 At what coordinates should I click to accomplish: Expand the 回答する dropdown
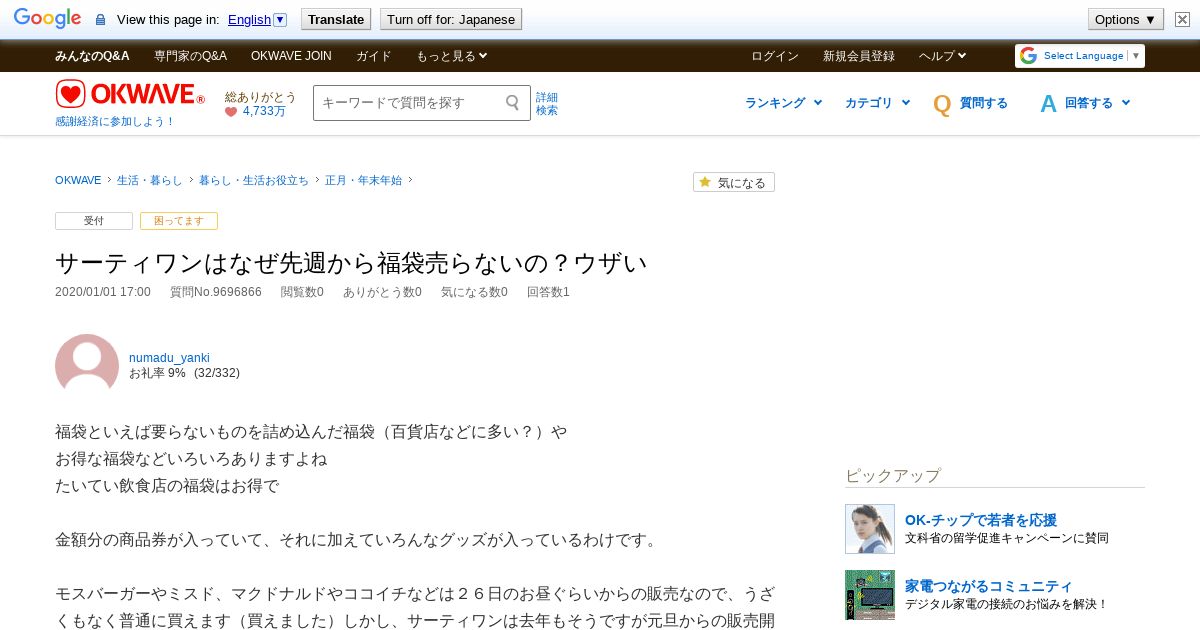pyautogui.click(x=1098, y=103)
